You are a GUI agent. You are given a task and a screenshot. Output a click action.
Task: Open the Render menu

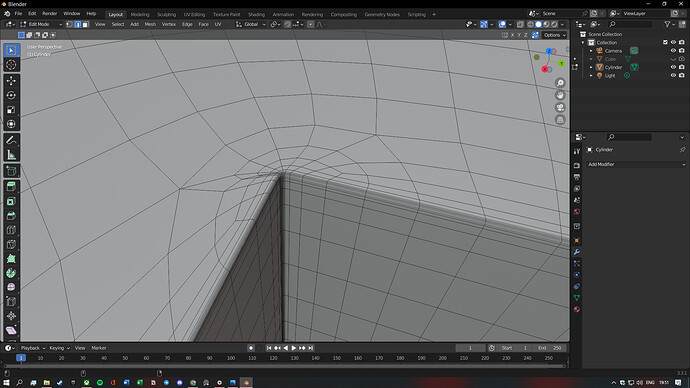pyautogui.click(x=49, y=14)
